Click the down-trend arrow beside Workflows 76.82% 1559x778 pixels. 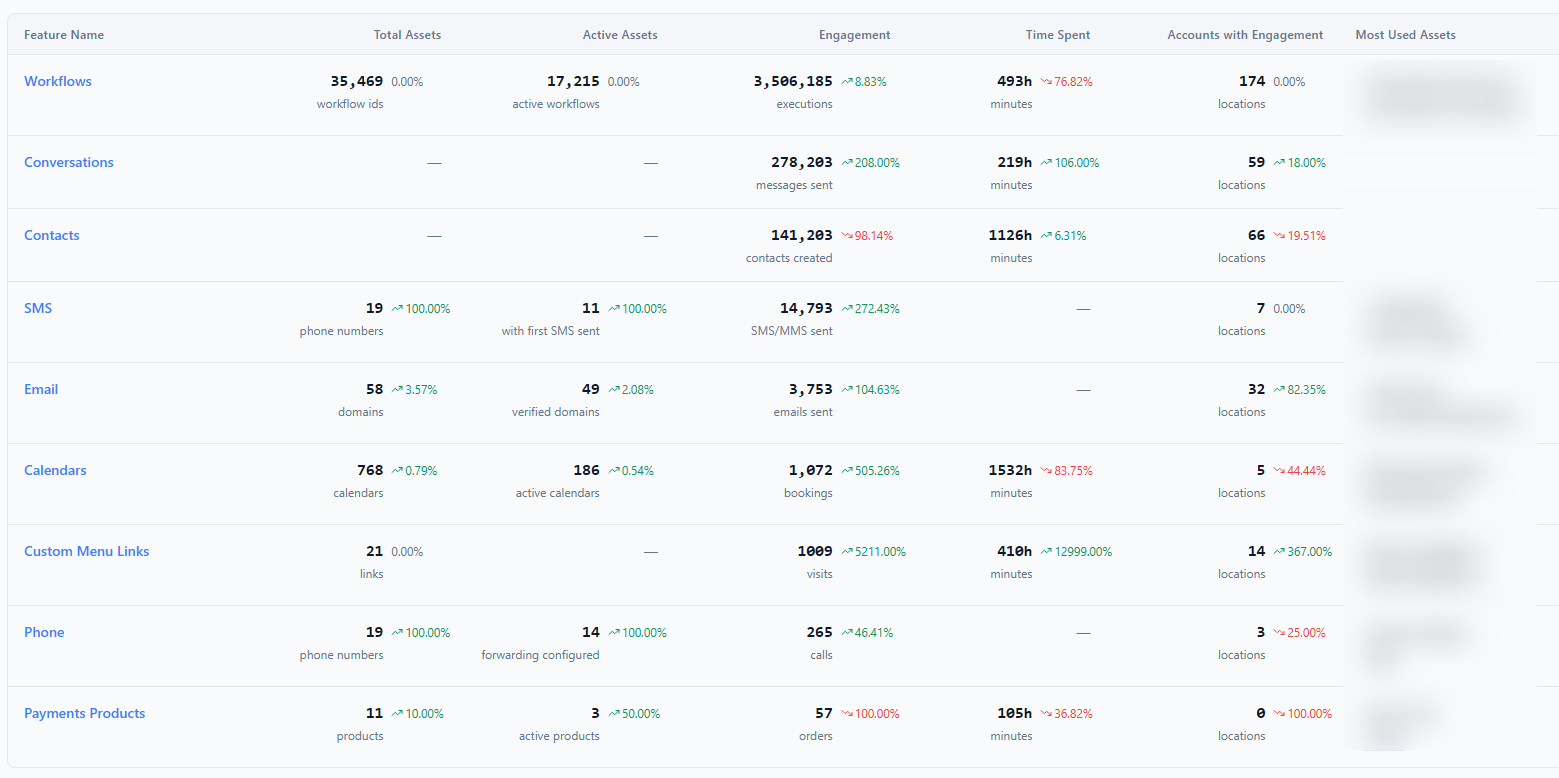pos(1046,82)
